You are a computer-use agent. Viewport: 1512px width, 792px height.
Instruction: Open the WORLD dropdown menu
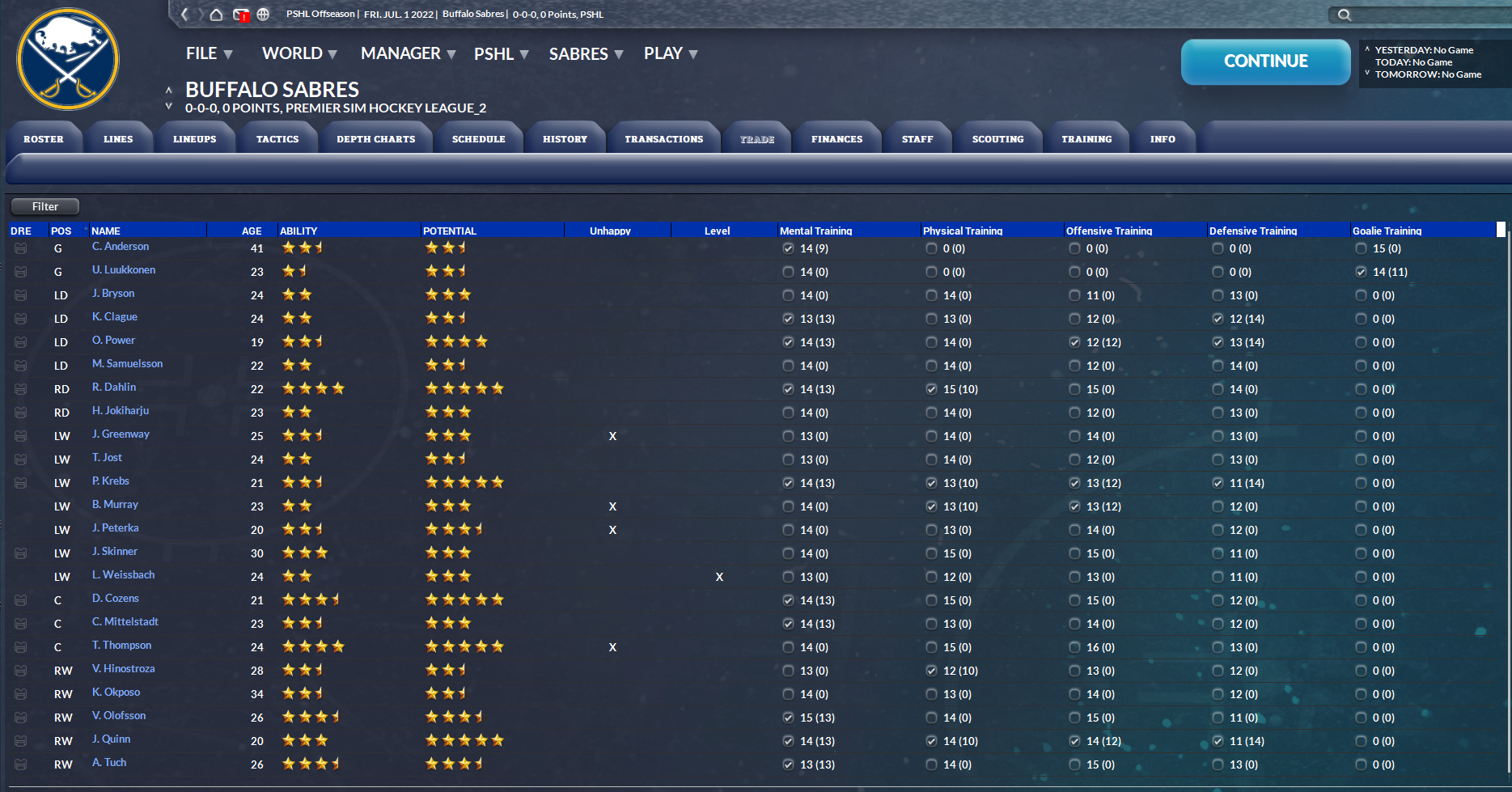(x=299, y=53)
